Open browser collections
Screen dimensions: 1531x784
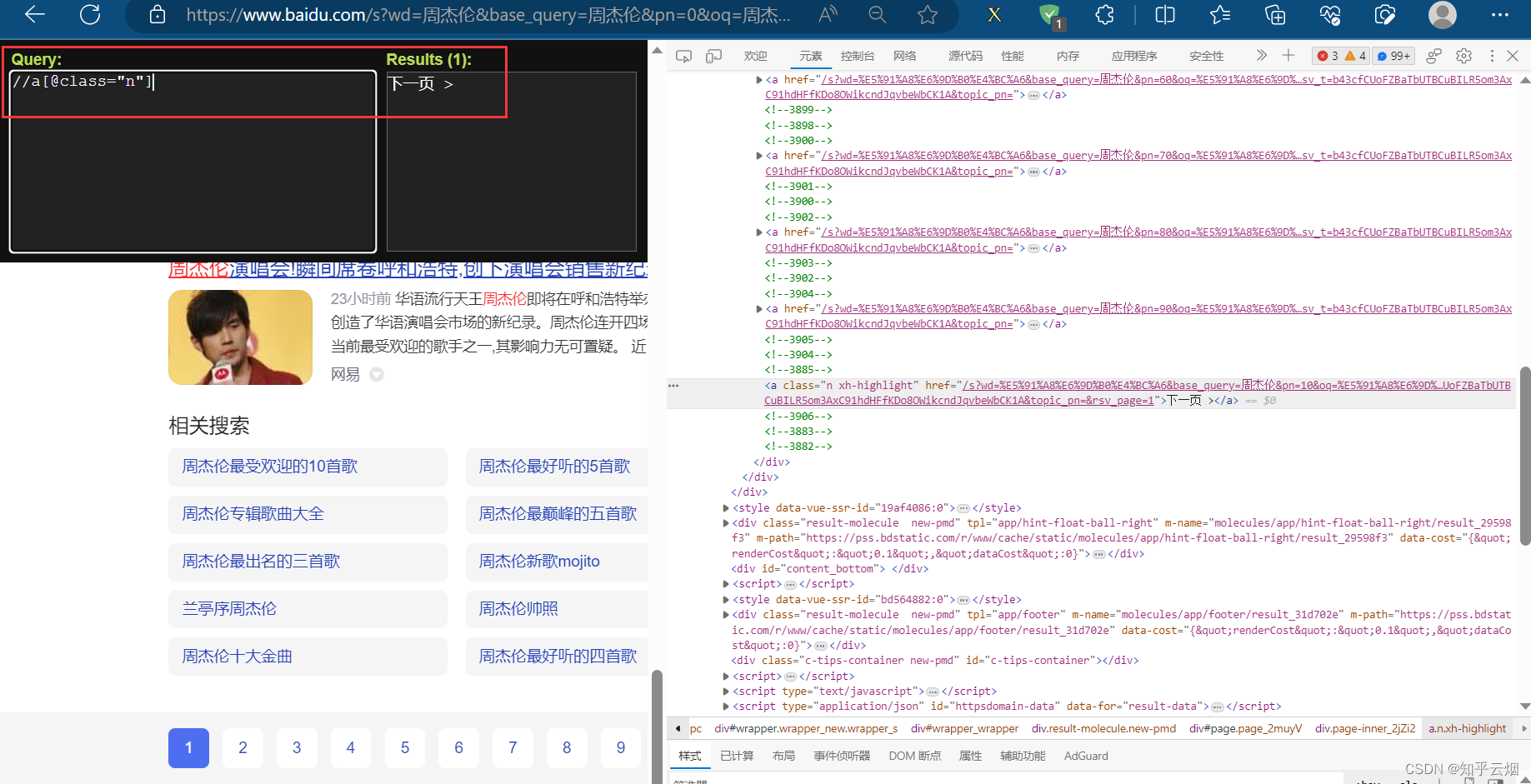(1275, 14)
